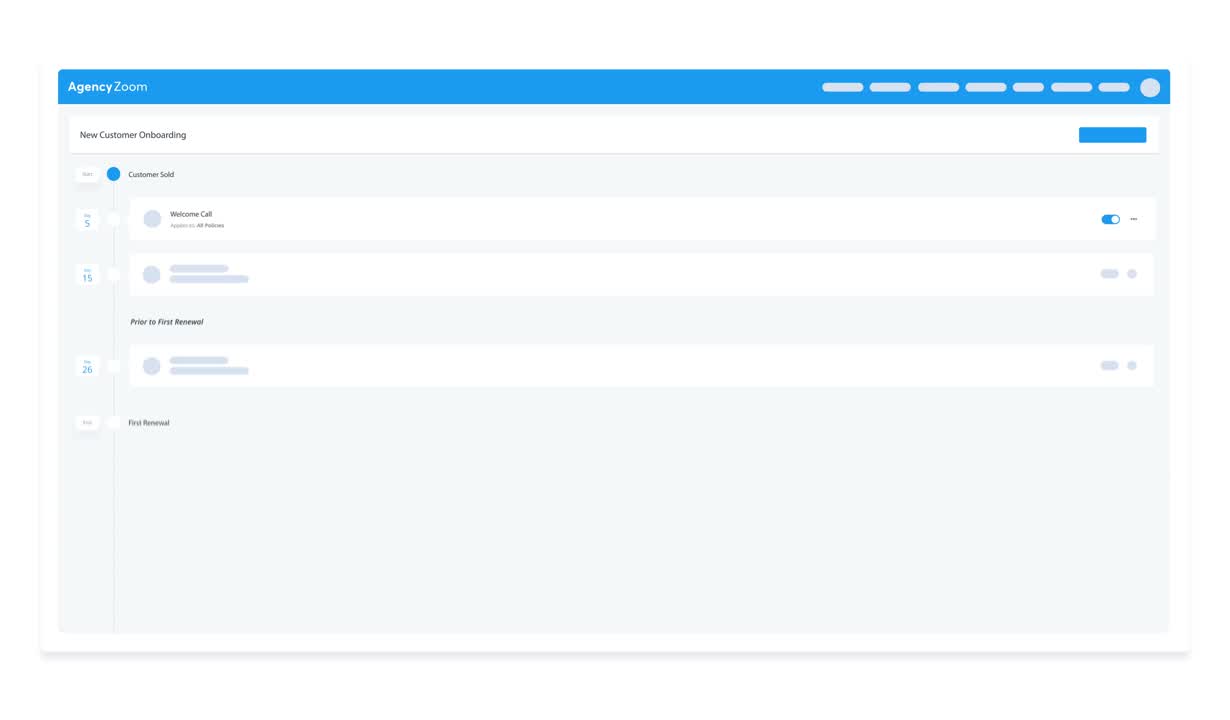
Task: Select the last navigation item before the avatar
Action: click(1113, 87)
